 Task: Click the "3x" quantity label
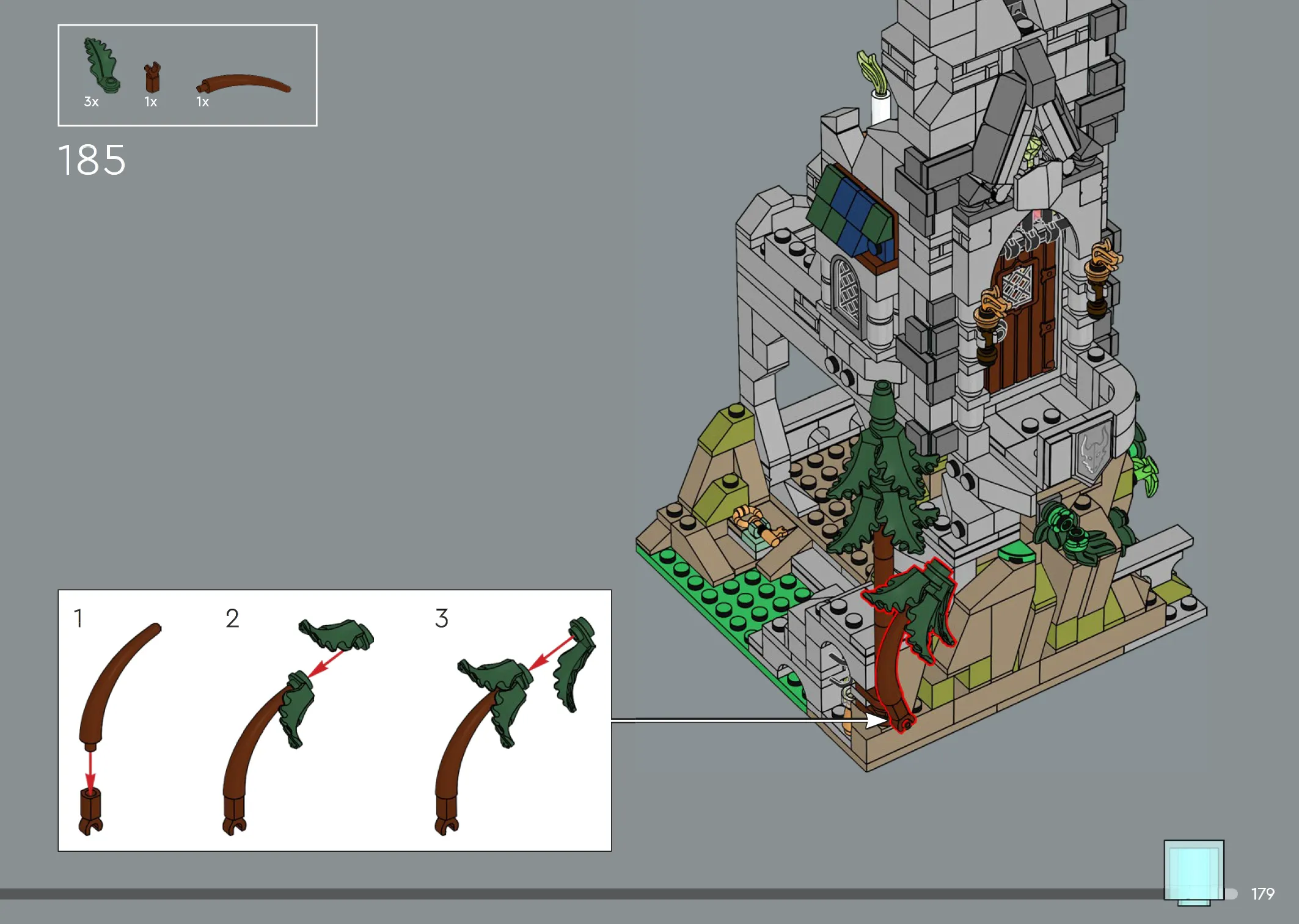click(x=91, y=102)
